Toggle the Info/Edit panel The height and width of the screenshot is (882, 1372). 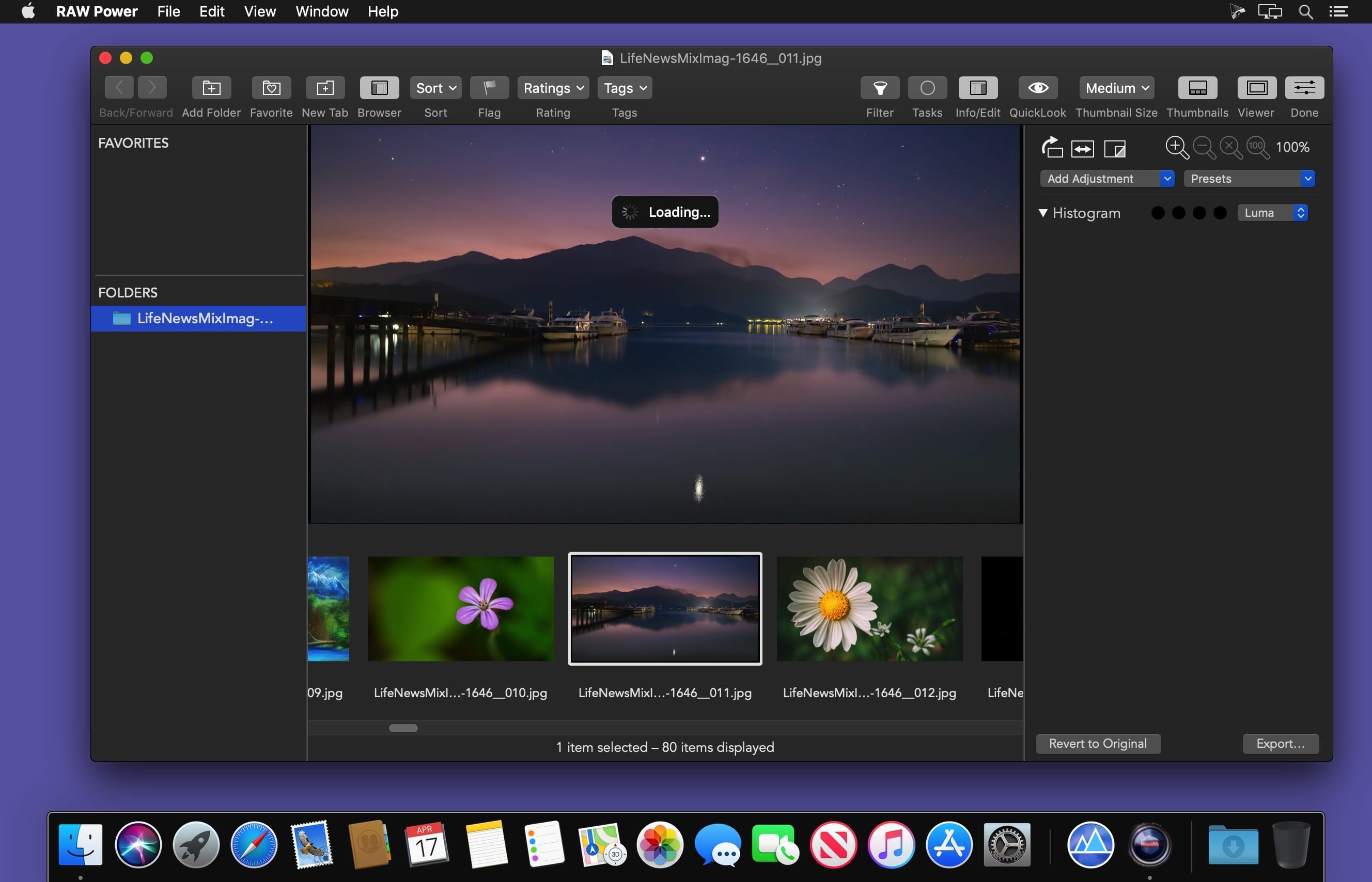pyautogui.click(x=977, y=88)
